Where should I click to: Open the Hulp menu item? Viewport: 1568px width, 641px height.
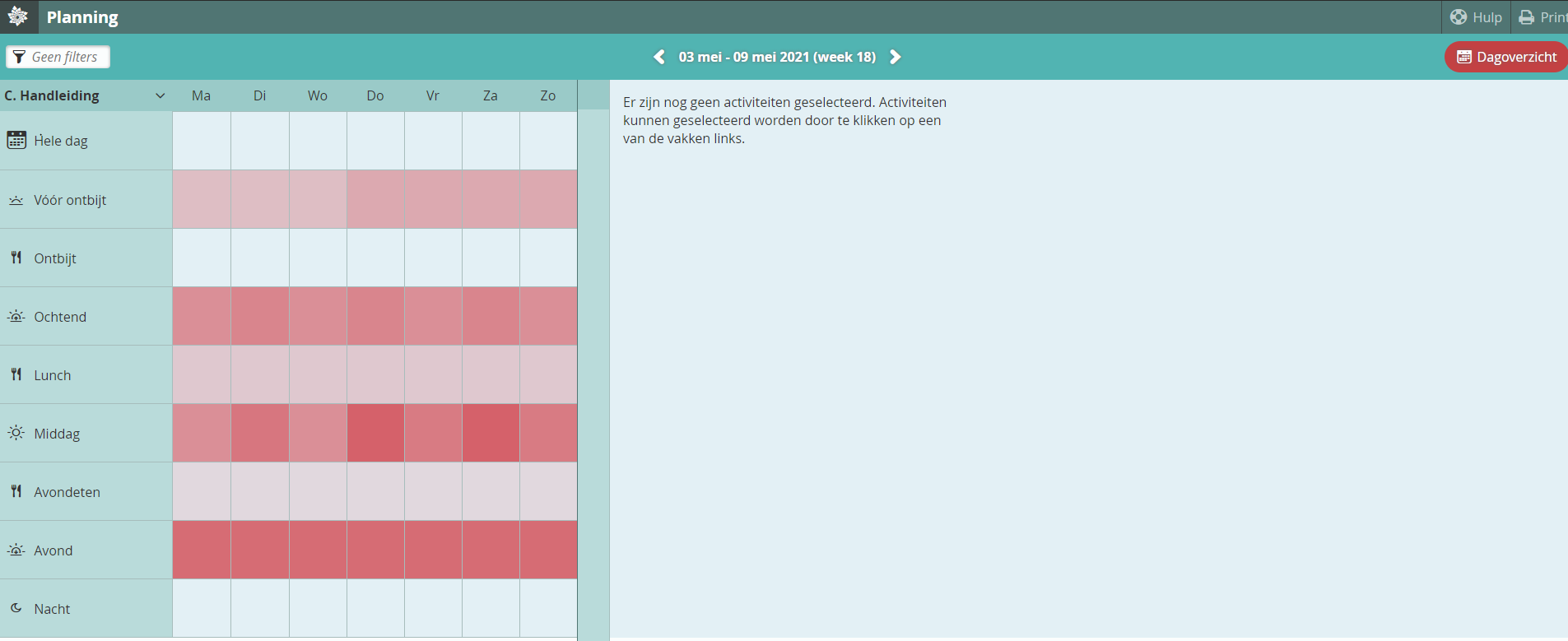(x=1477, y=17)
